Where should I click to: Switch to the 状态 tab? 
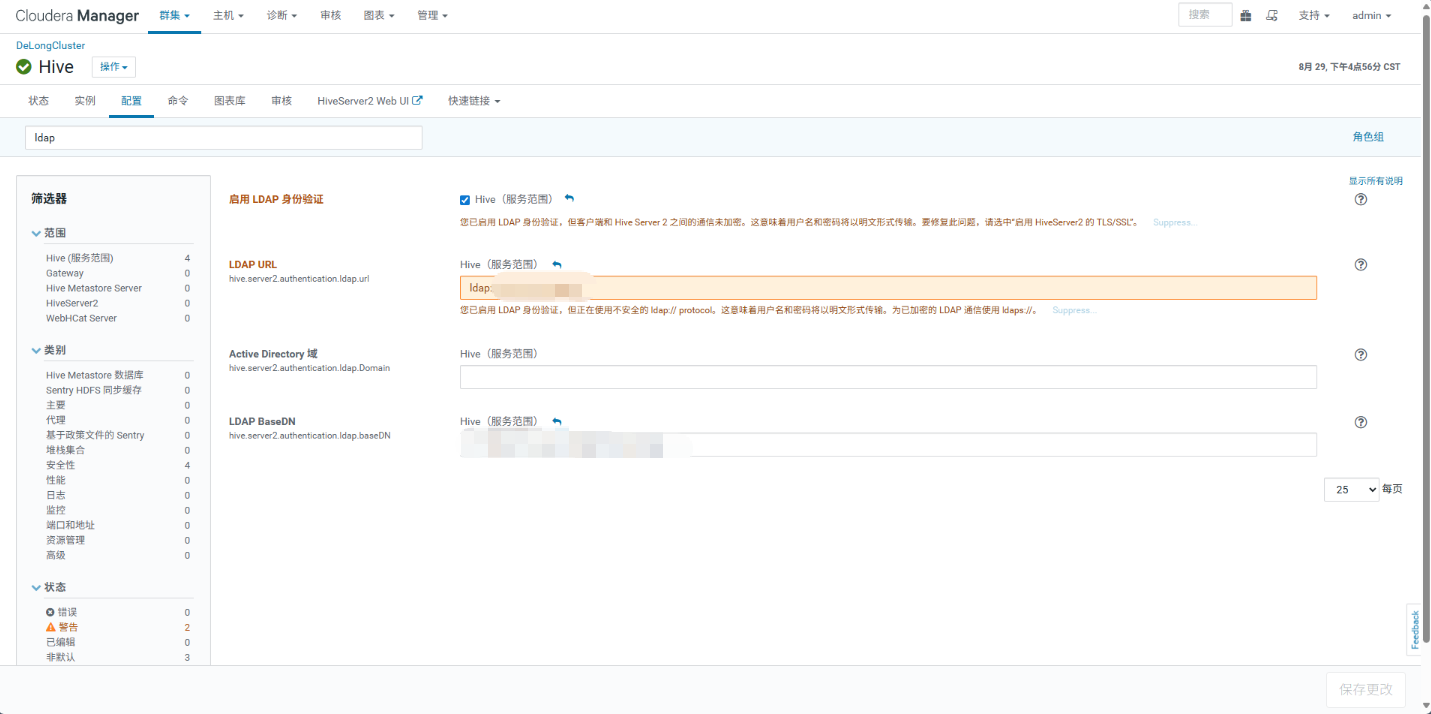click(38, 101)
